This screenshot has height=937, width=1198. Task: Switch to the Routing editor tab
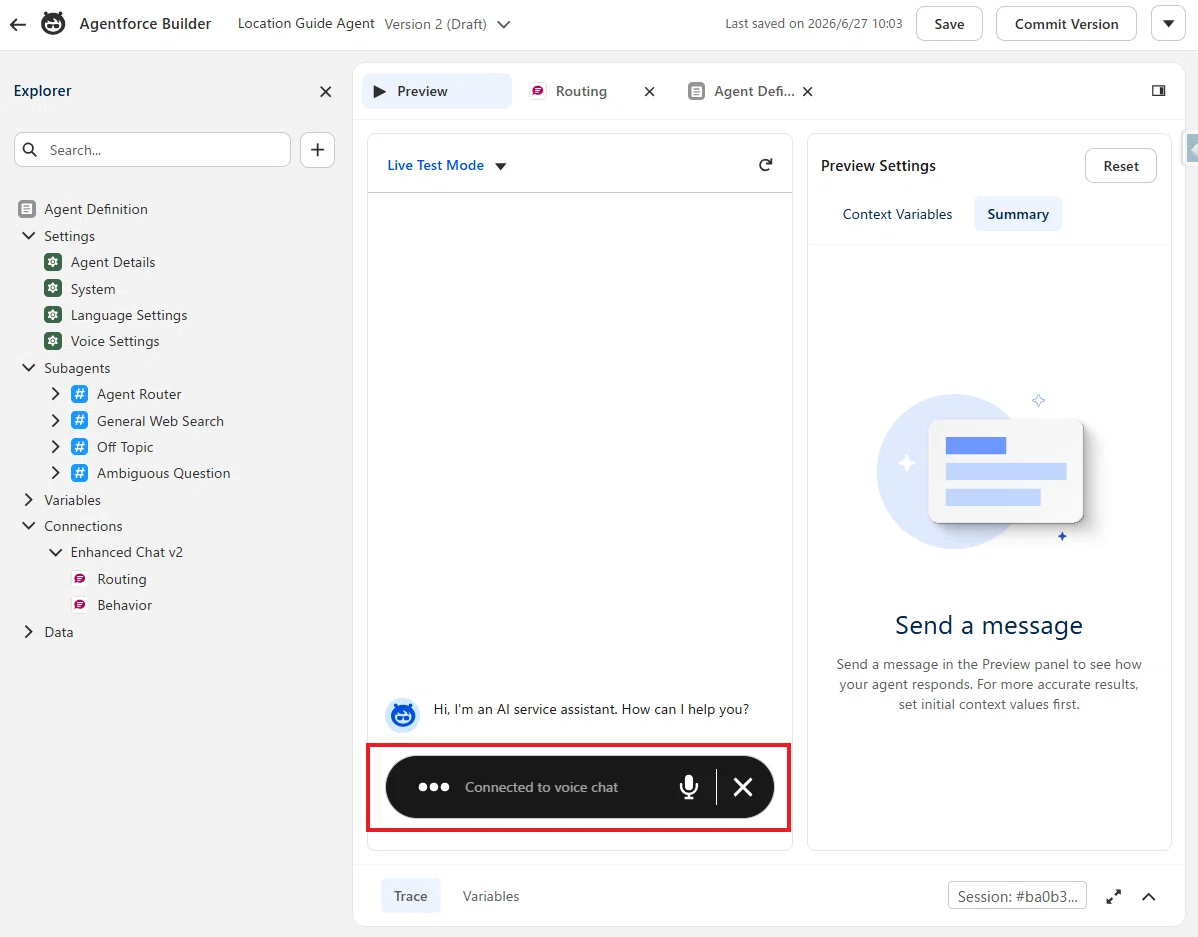pos(581,91)
